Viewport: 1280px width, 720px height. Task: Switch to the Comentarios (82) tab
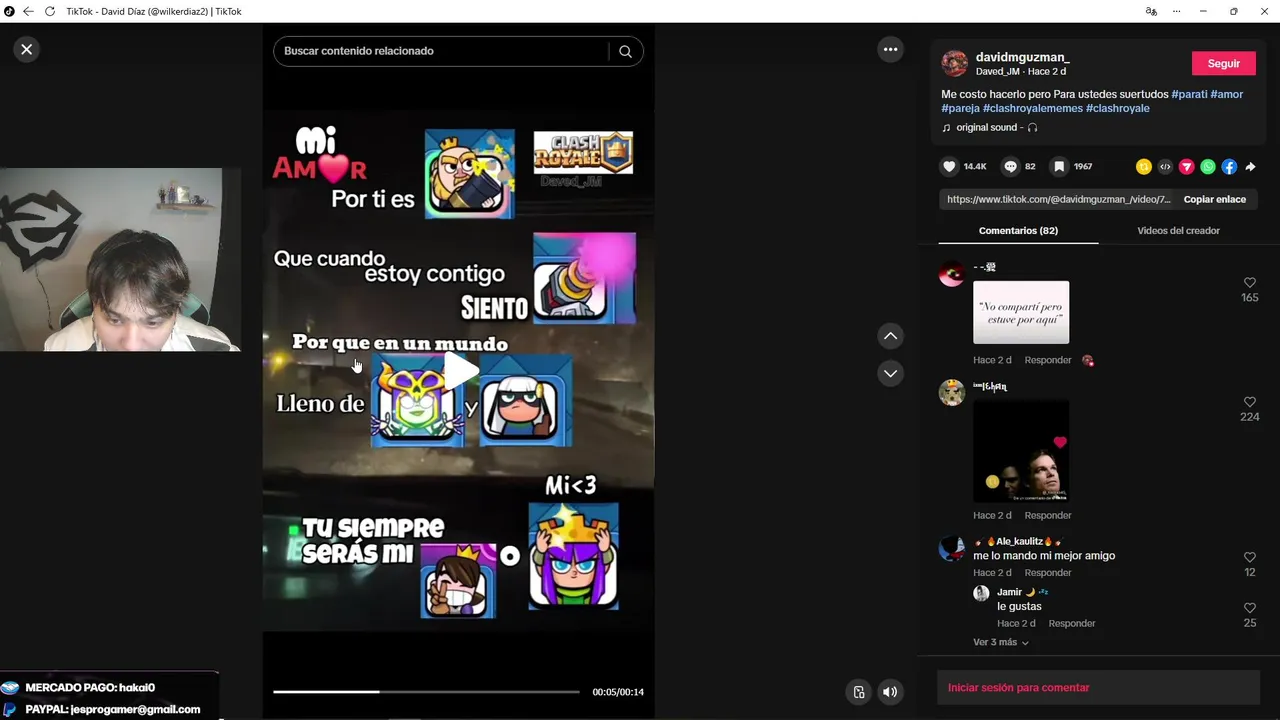click(x=1018, y=231)
